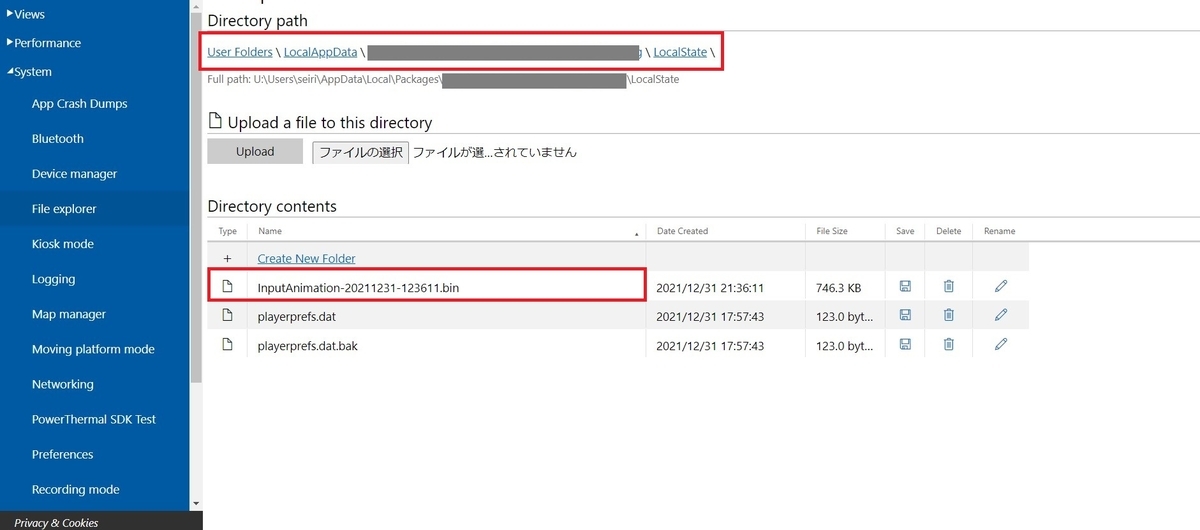1200x530 pixels.
Task: Click the sidebar scrollbar down arrow
Action: point(196,503)
